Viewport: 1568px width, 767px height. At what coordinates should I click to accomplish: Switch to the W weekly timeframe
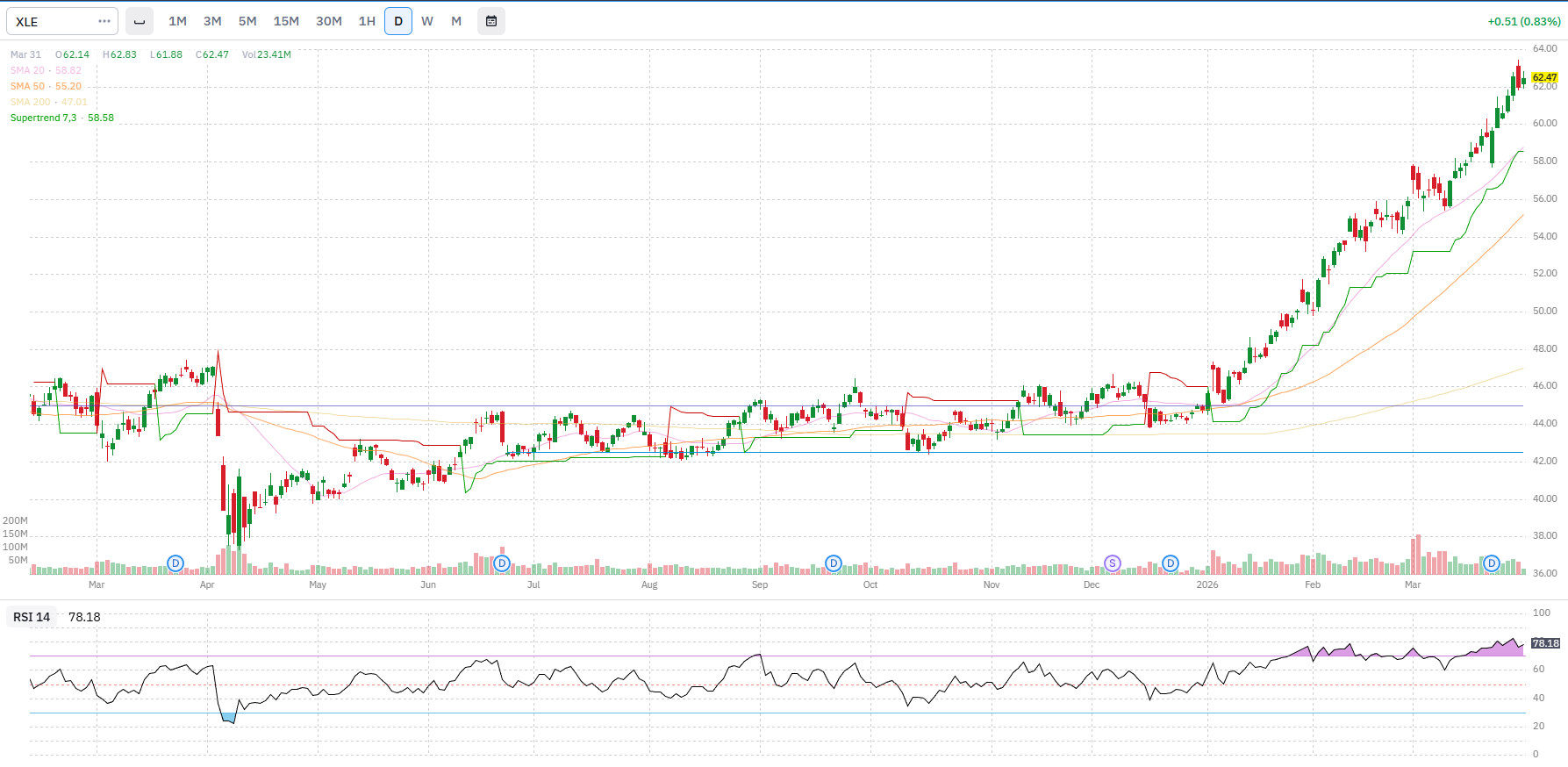point(427,21)
